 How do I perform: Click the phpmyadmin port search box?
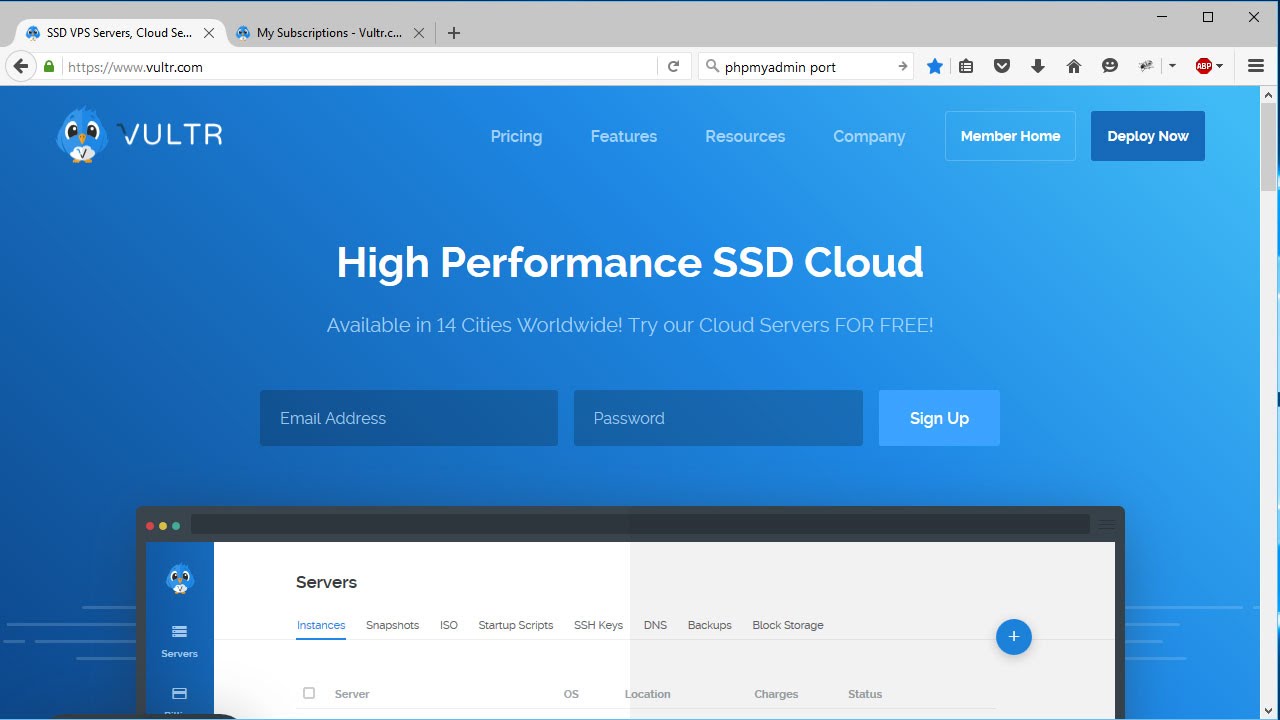(808, 67)
